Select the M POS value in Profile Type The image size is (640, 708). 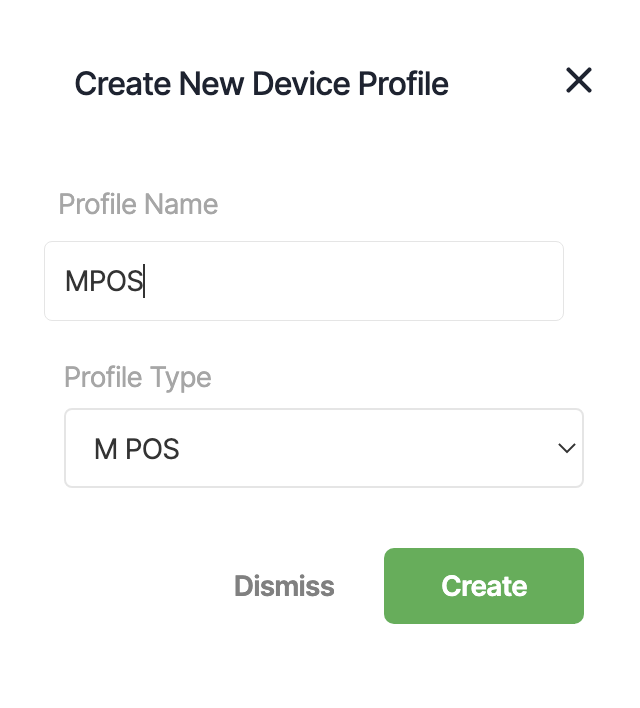pyautogui.click(x=136, y=449)
